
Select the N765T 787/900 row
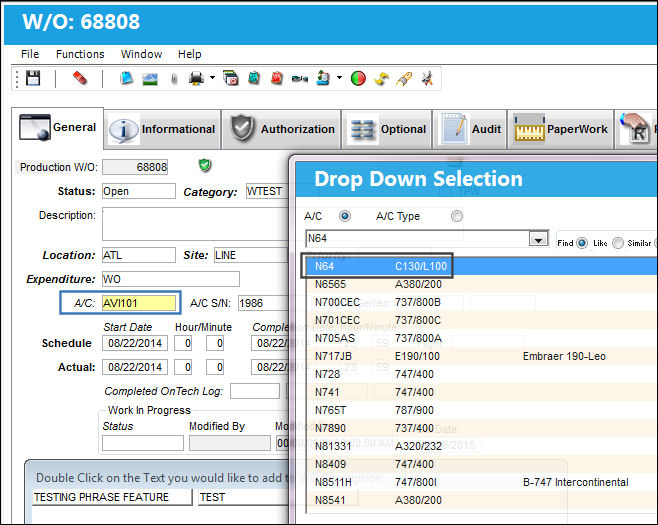pyautogui.click(x=481, y=410)
